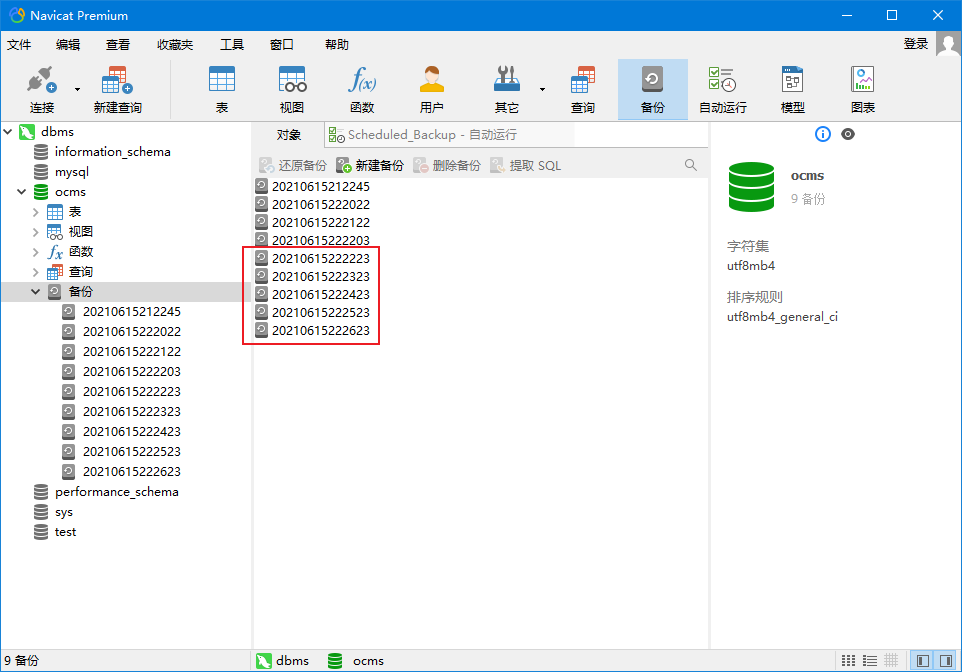962x672 pixels.
Task: Select the performance_schema database in tree
Action: (116, 492)
